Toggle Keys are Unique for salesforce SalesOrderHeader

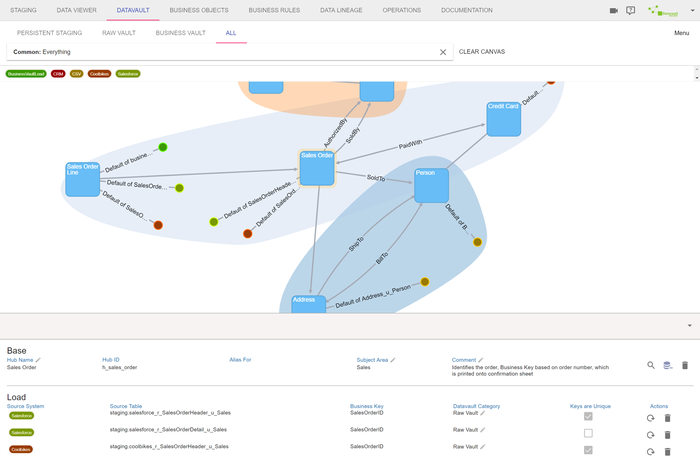click(x=588, y=416)
